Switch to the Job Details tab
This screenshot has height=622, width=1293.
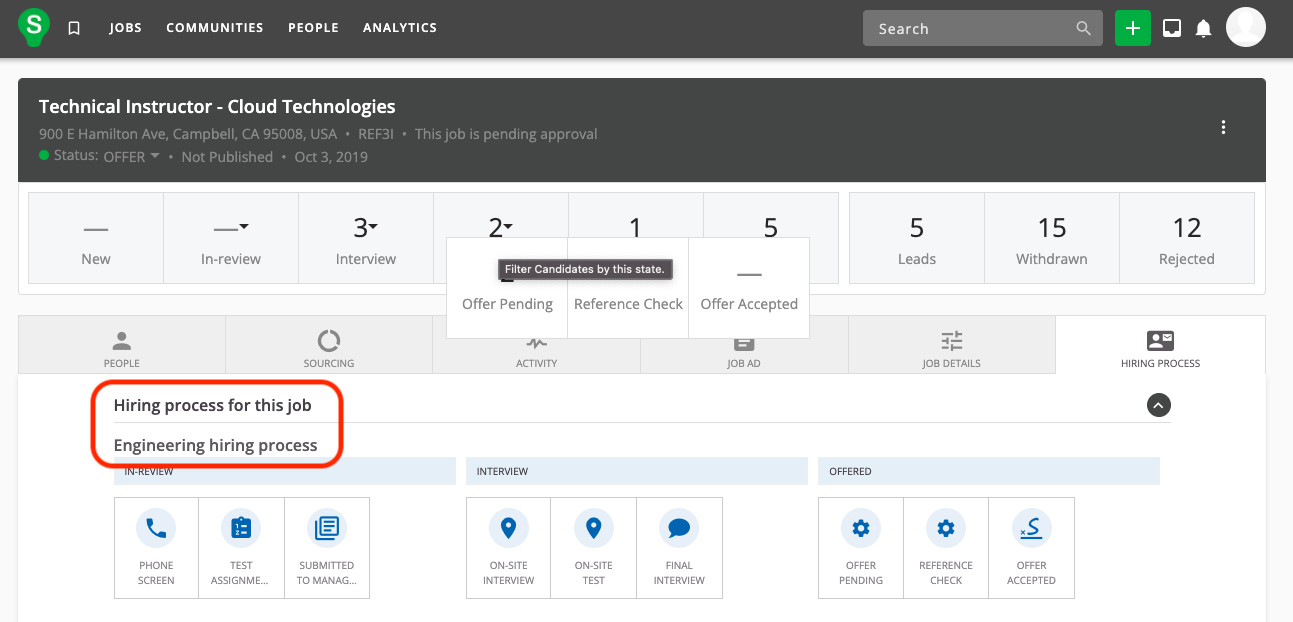(951, 346)
